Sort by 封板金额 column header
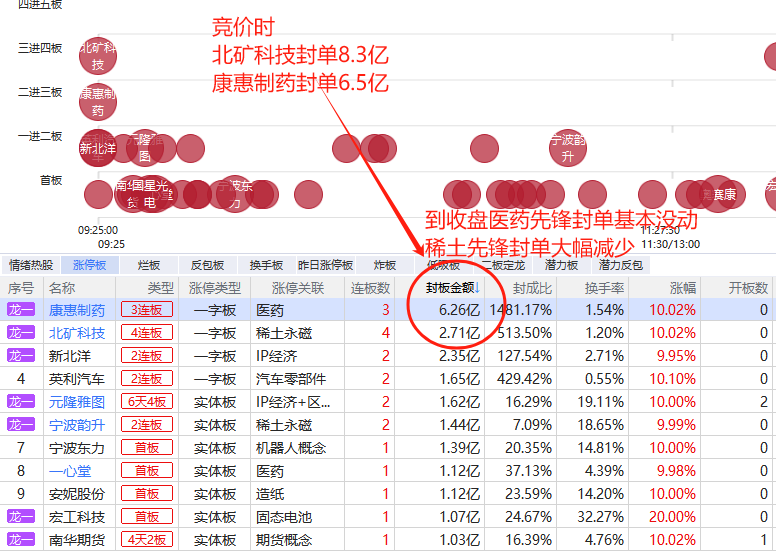This screenshot has height=551, width=776. click(452, 288)
